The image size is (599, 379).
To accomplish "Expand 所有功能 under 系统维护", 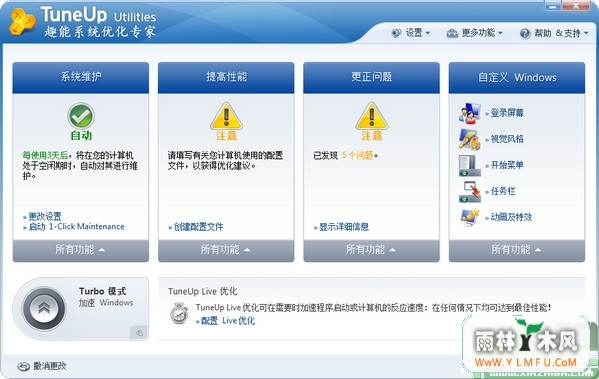I will point(81,250).
